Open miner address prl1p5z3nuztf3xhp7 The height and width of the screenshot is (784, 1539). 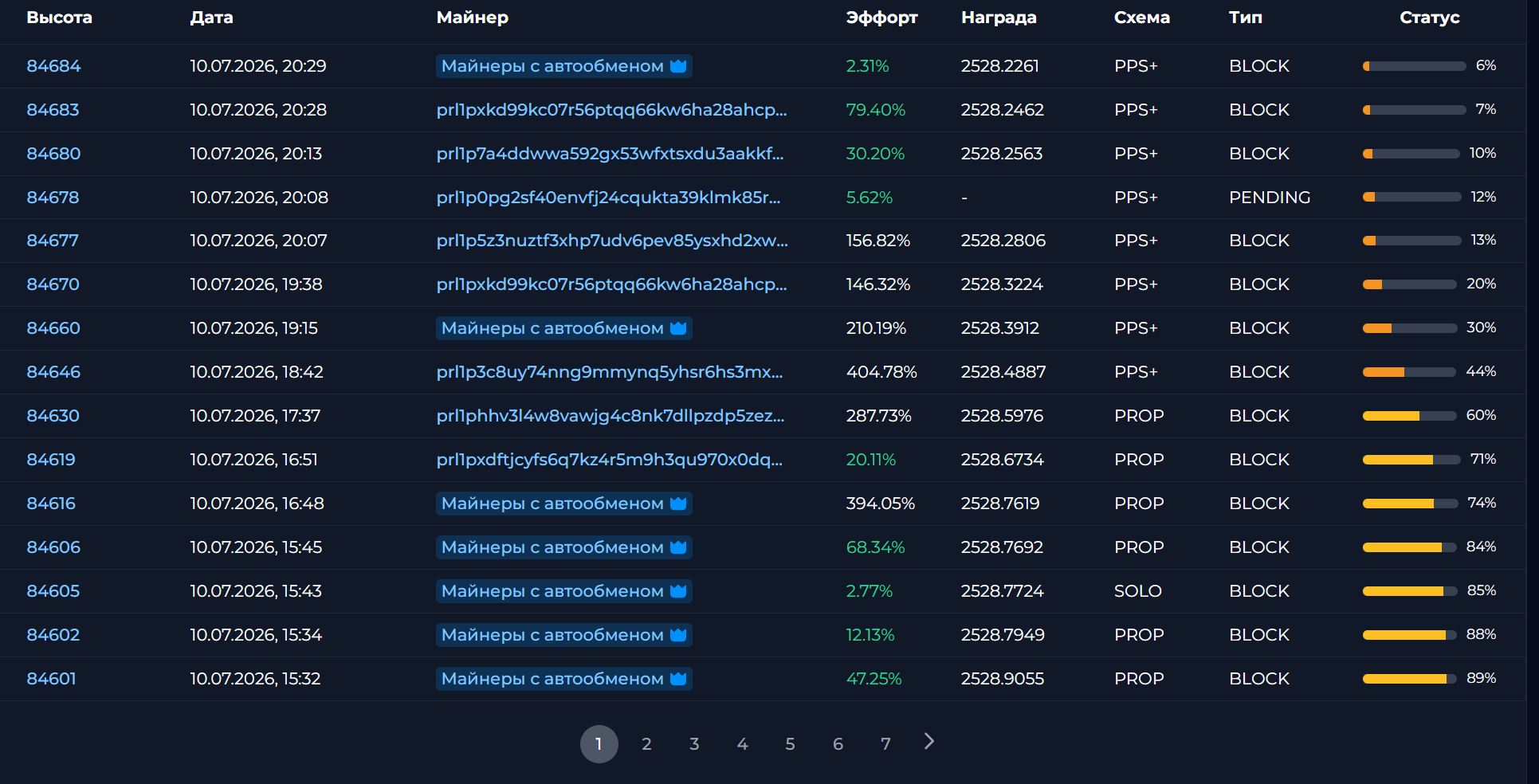[x=612, y=241]
